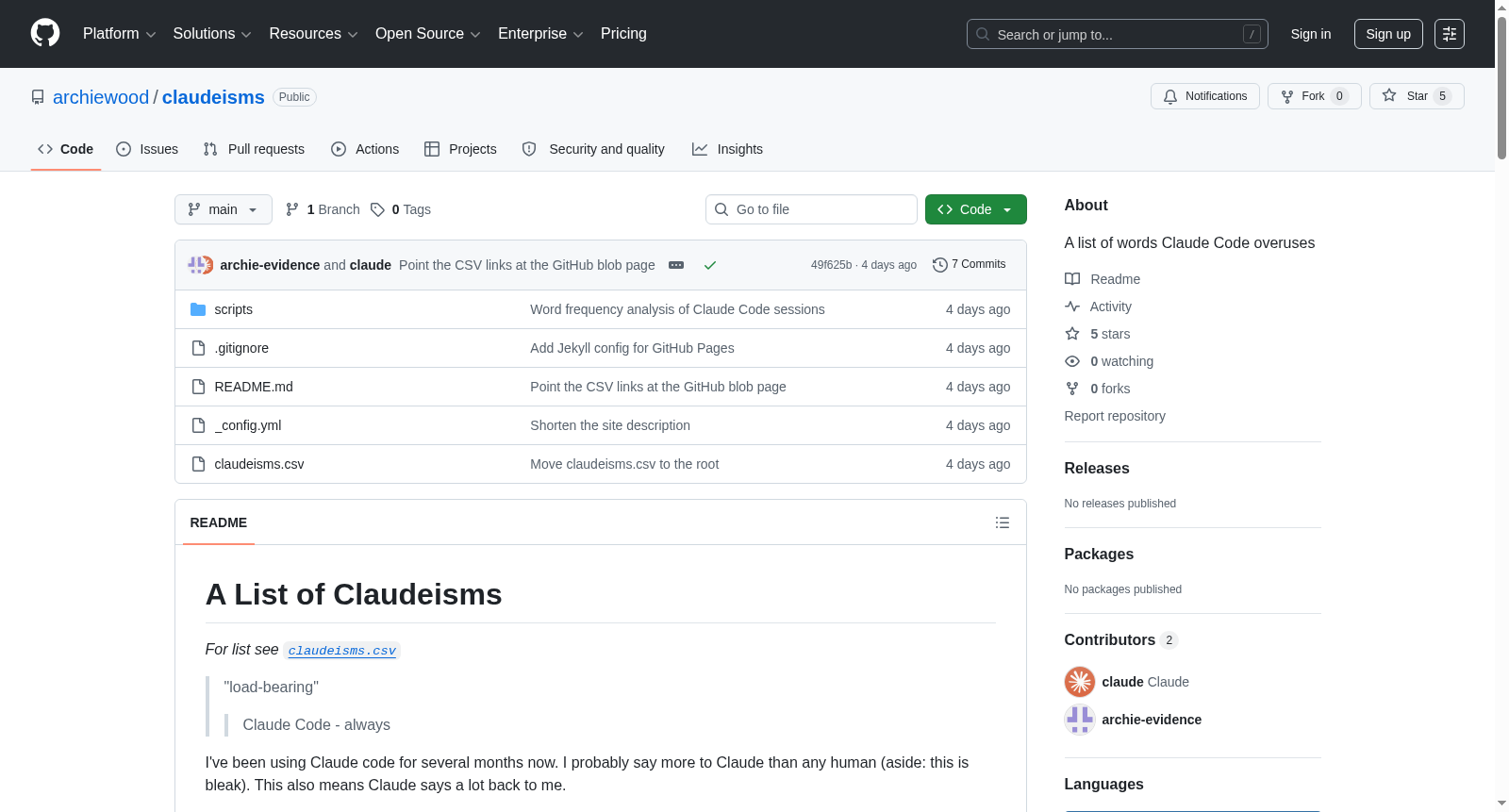Screen dimensions: 1509x812
Task: Star the claudeisms repository
Action: 1417,96
